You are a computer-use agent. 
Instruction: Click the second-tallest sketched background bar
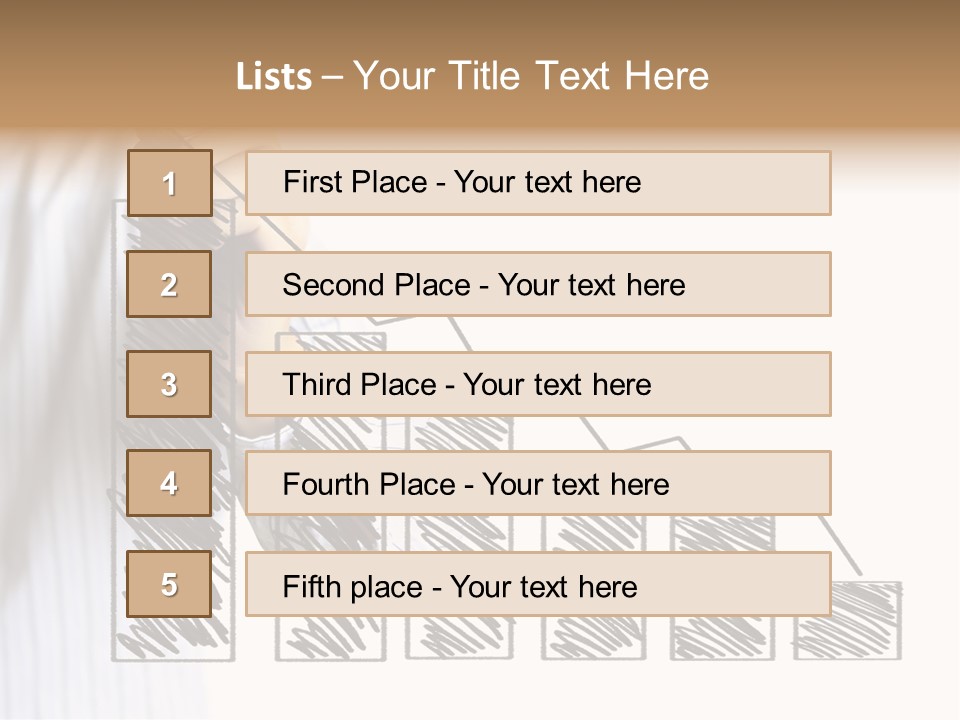(x=330, y=635)
